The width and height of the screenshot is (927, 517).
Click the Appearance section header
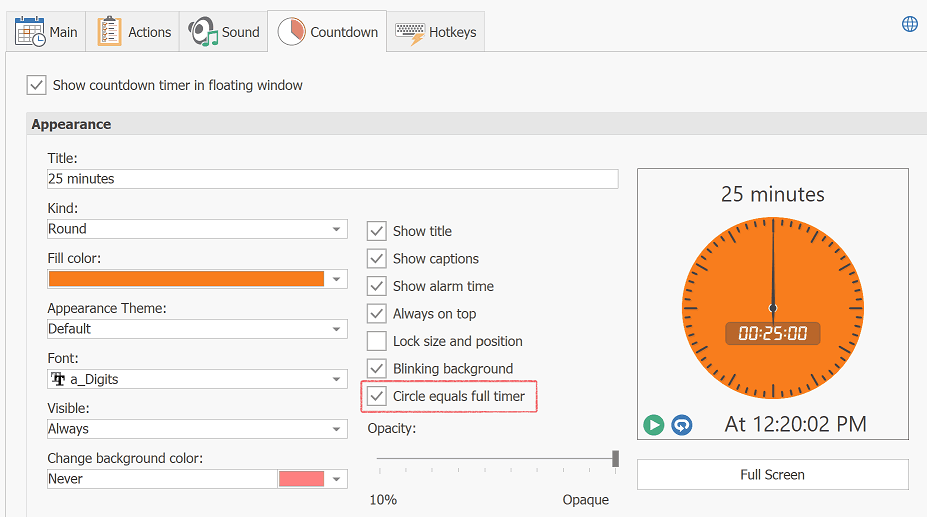pyautogui.click(x=477, y=124)
